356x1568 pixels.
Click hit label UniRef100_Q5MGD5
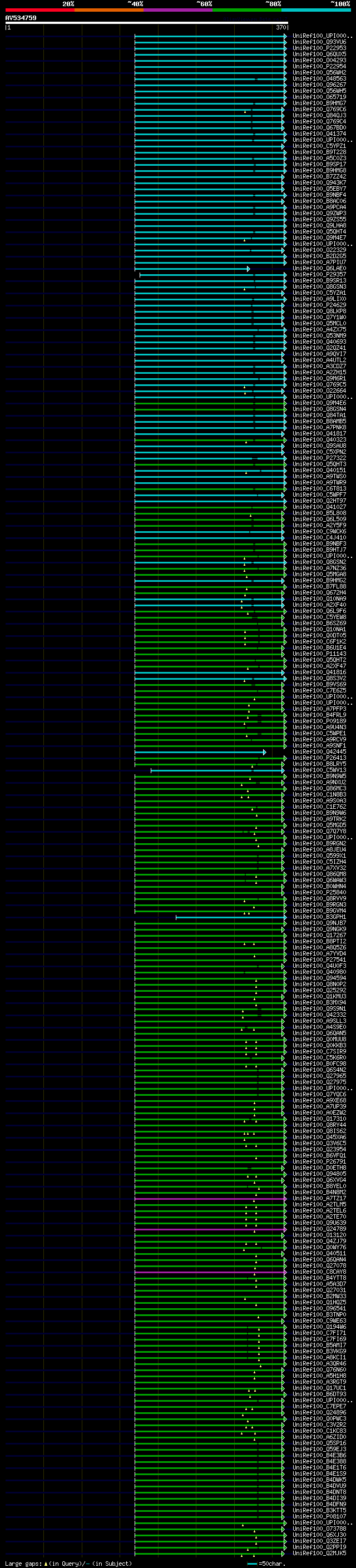(x=319, y=825)
